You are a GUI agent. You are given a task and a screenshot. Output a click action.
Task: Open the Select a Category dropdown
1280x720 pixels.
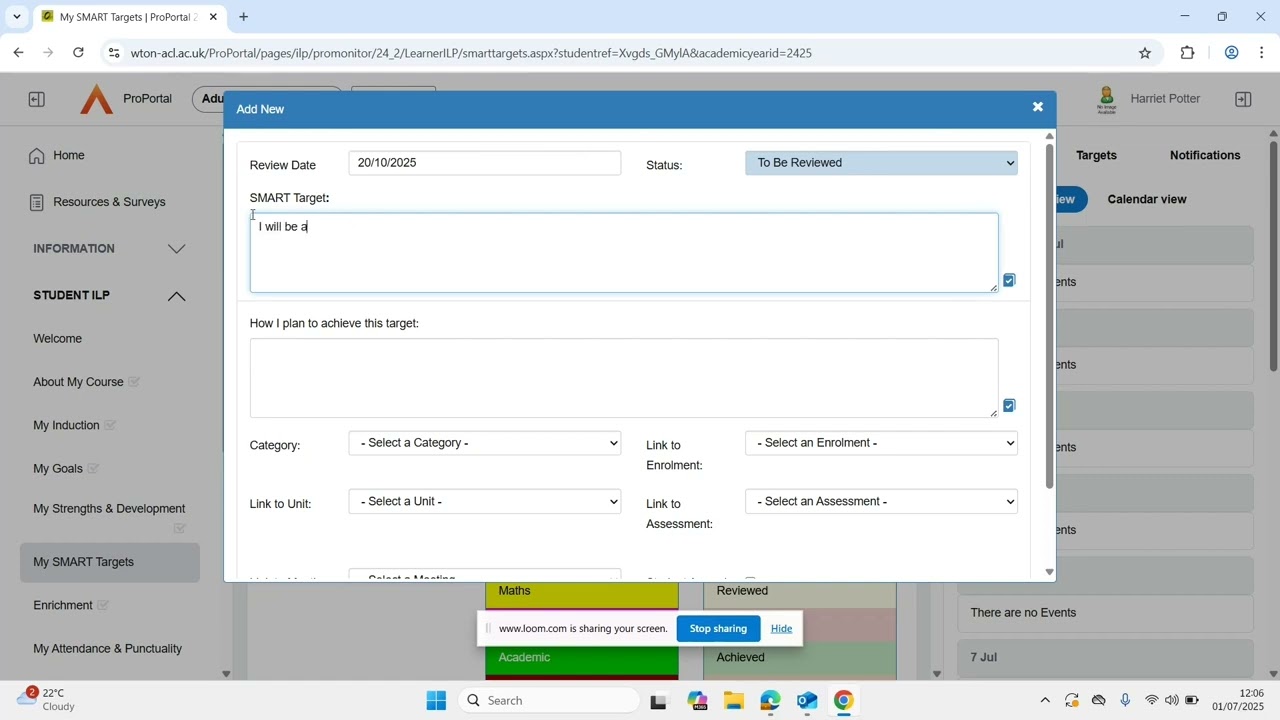click(485, 443)
